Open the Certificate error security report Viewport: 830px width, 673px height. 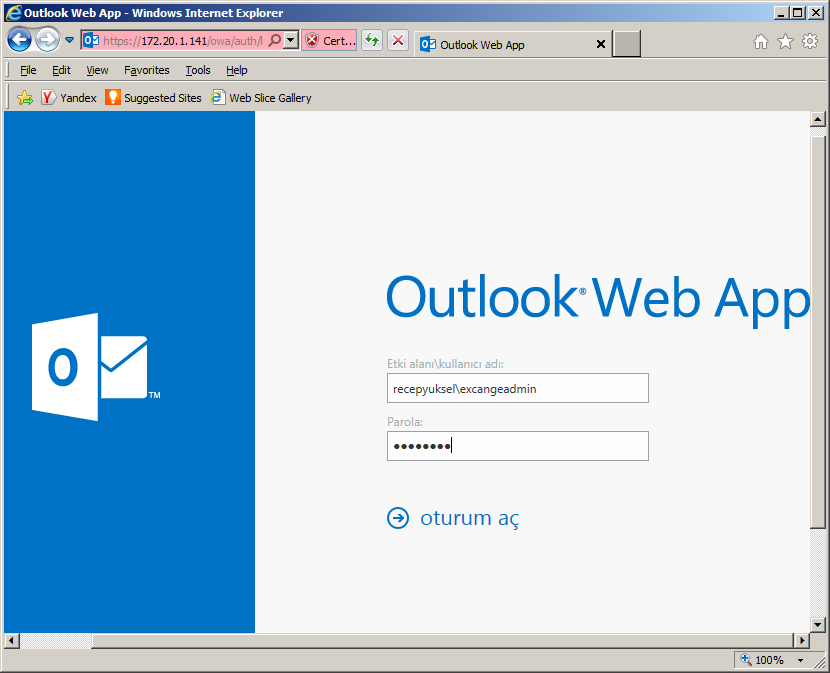click(329, 41)
